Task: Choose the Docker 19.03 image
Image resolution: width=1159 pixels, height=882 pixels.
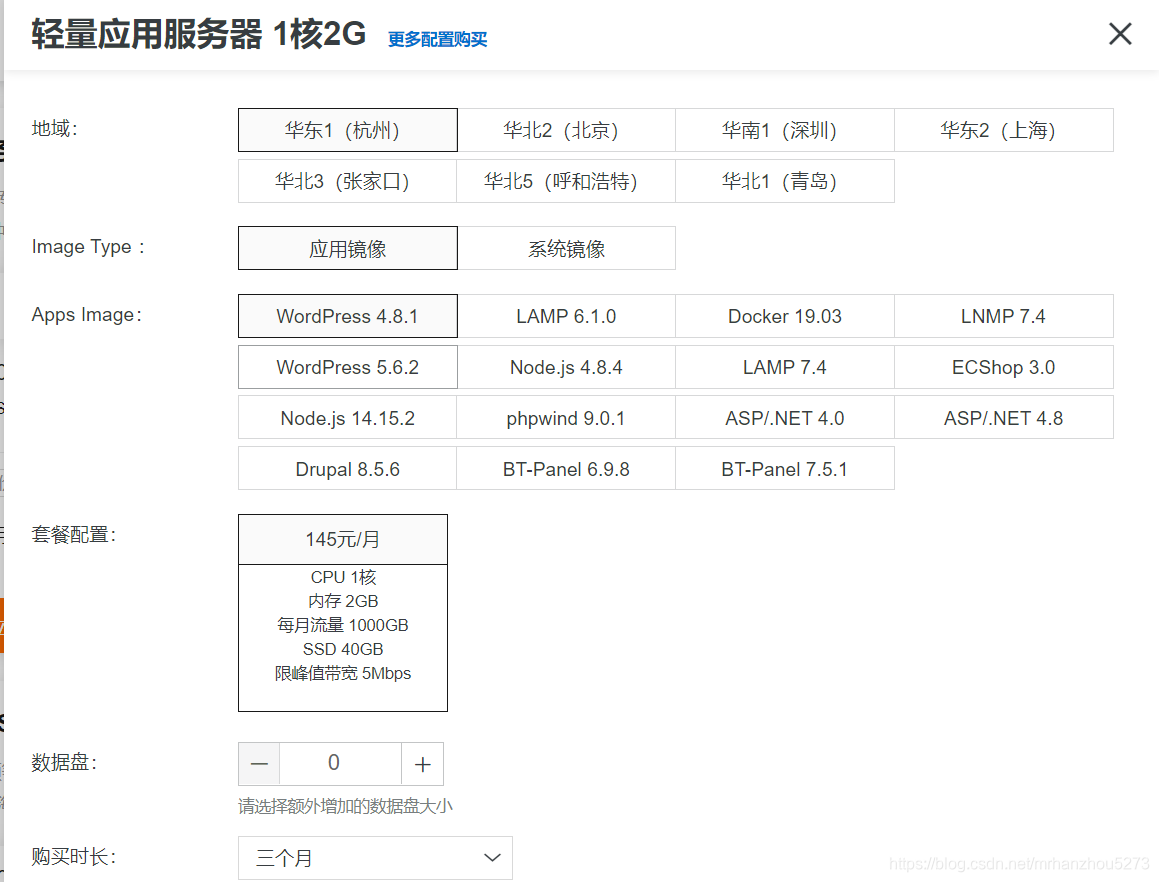Action: (785, 316)
